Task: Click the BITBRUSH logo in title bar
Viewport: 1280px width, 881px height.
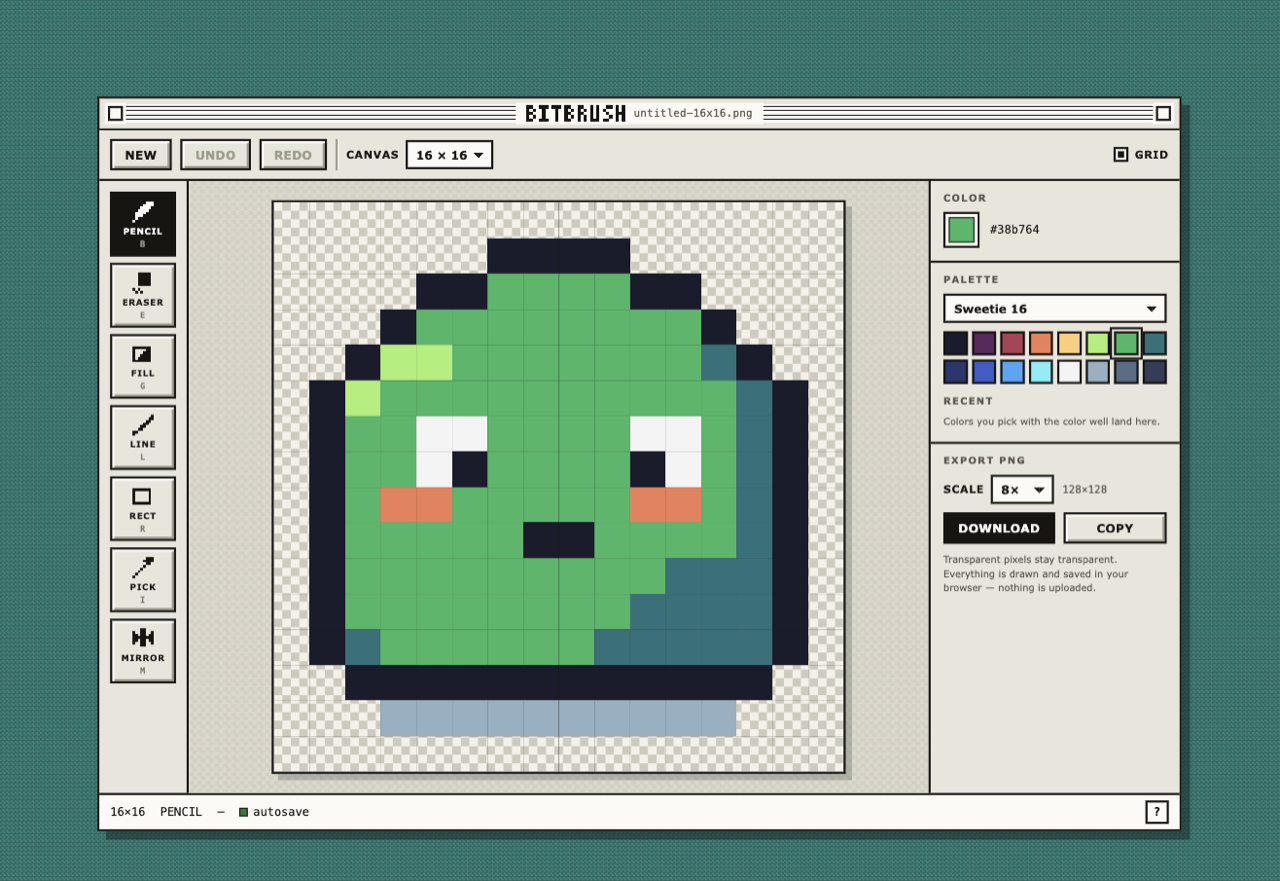Action: 576,113
